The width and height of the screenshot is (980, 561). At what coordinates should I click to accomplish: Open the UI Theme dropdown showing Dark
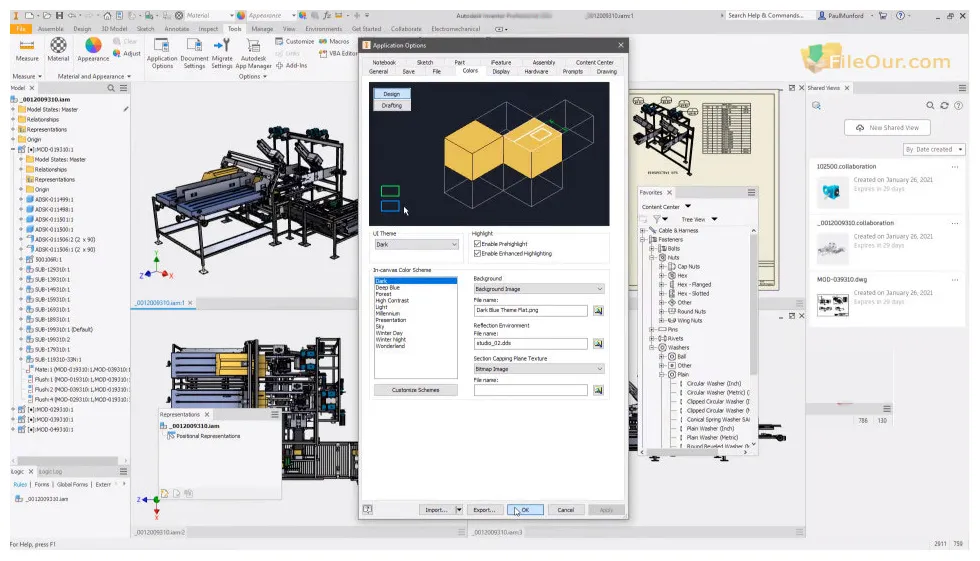point(416,244)
